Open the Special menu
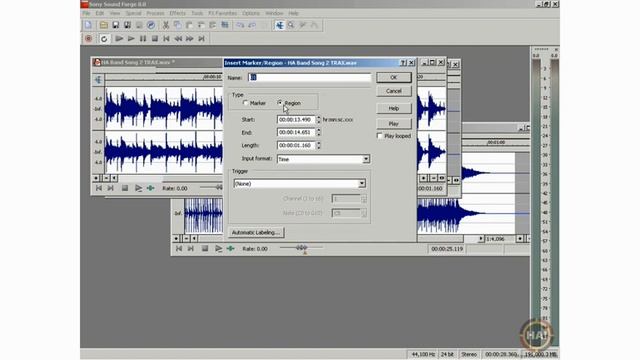The height and width of the screenshot is (360, 640). coord(133,13)
